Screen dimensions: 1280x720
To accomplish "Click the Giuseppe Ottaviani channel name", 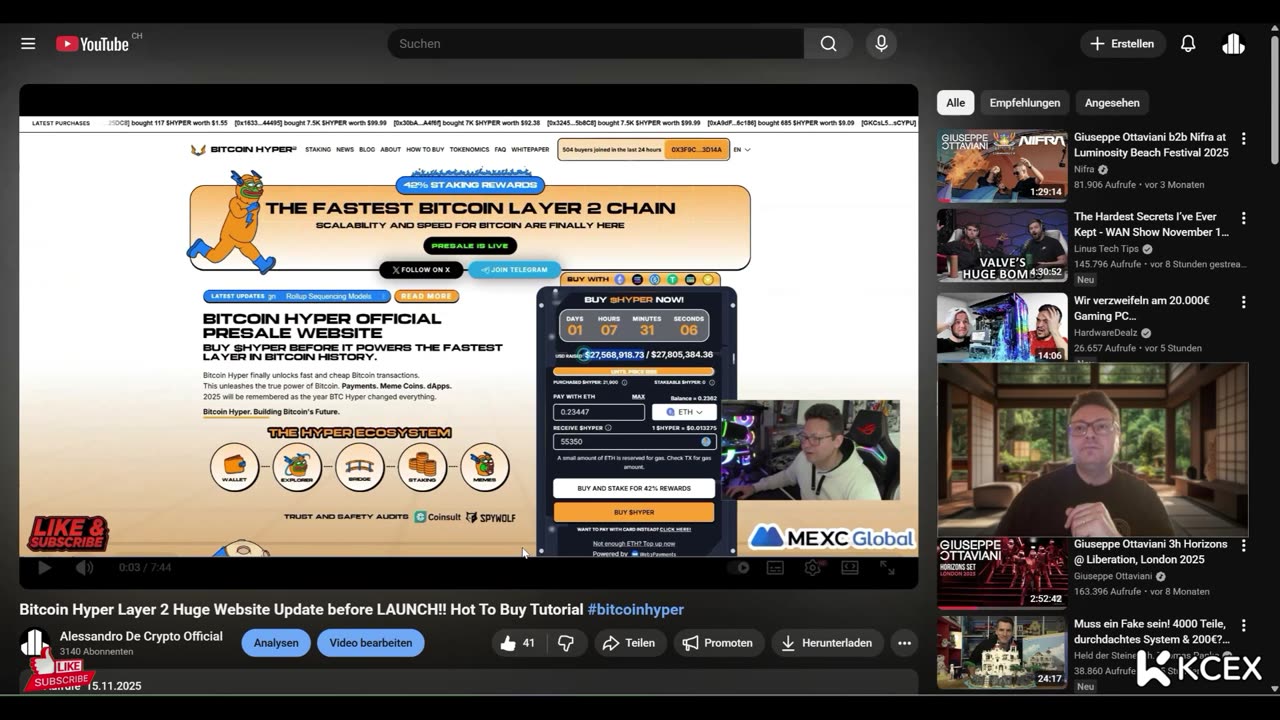I will (x=1113, y=577).
